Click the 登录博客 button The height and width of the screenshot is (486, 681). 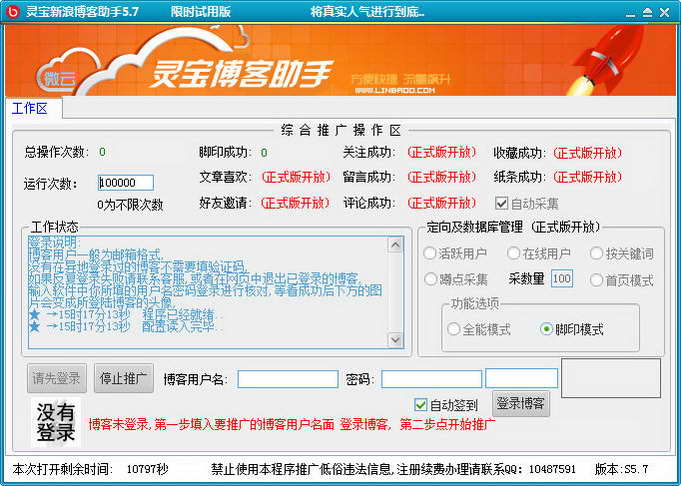pyautogui.click(x=520, y=404)
